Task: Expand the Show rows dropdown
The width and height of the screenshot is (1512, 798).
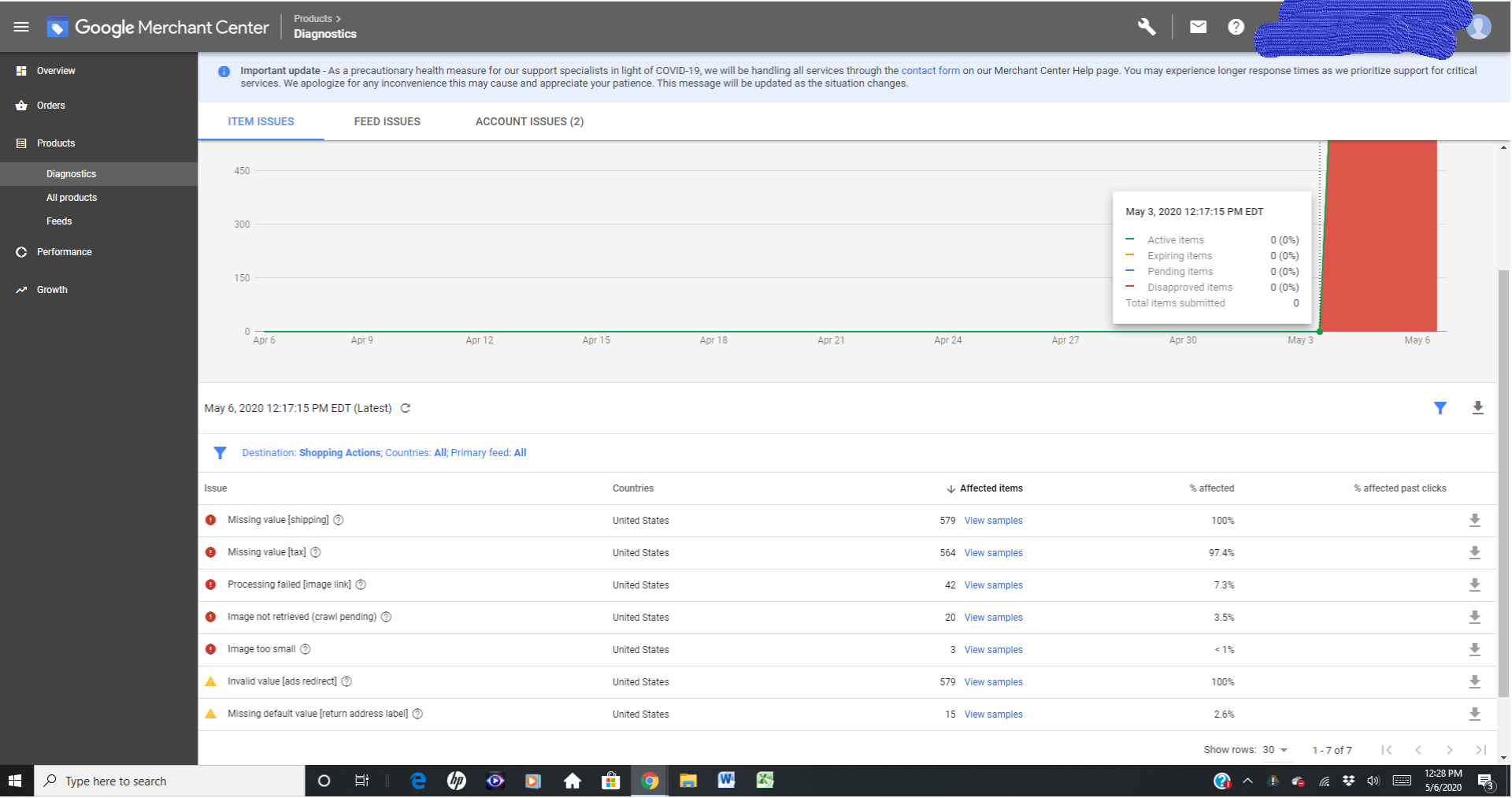Action: pos(1275,750)
